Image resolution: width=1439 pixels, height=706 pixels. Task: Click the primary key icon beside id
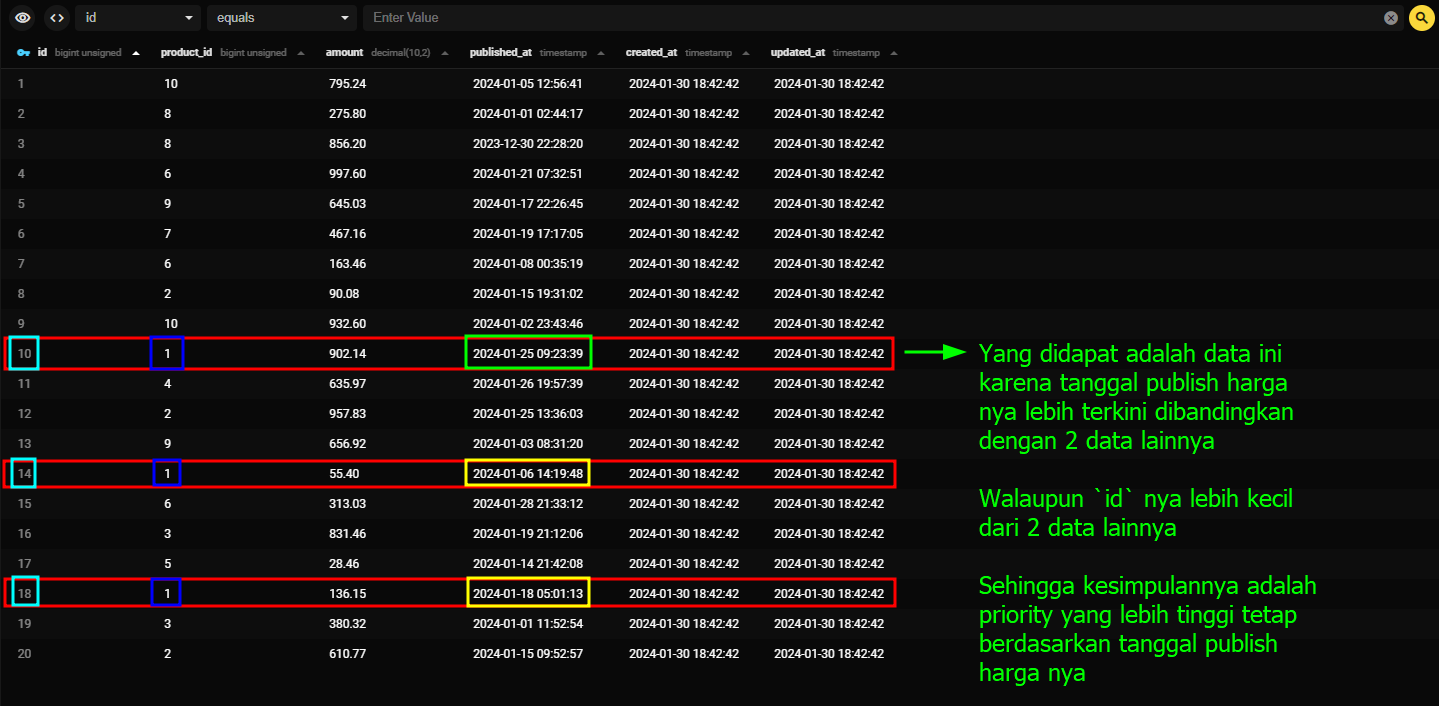point(24,53)
